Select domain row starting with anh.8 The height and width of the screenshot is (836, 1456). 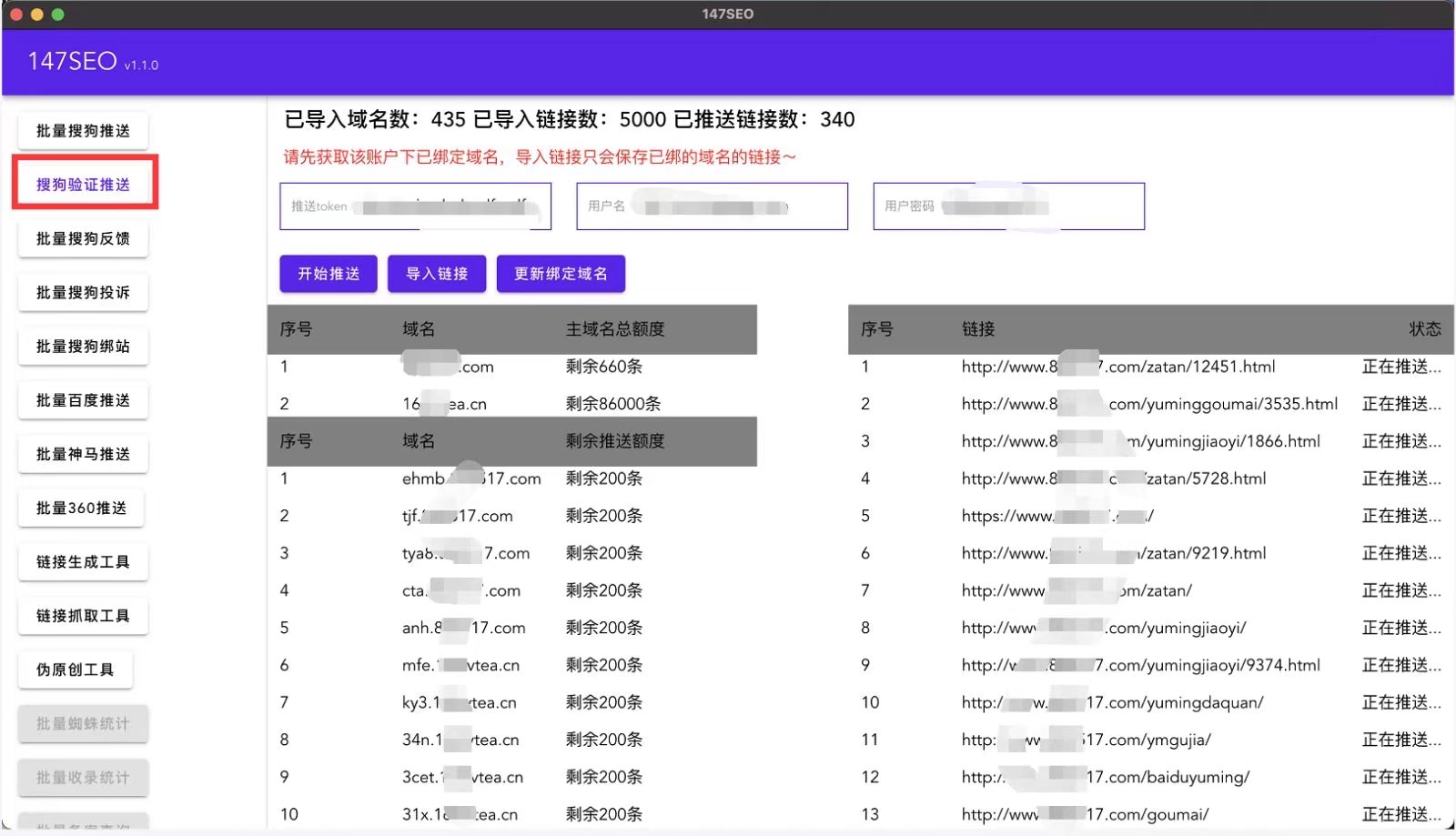click(512, 628)
